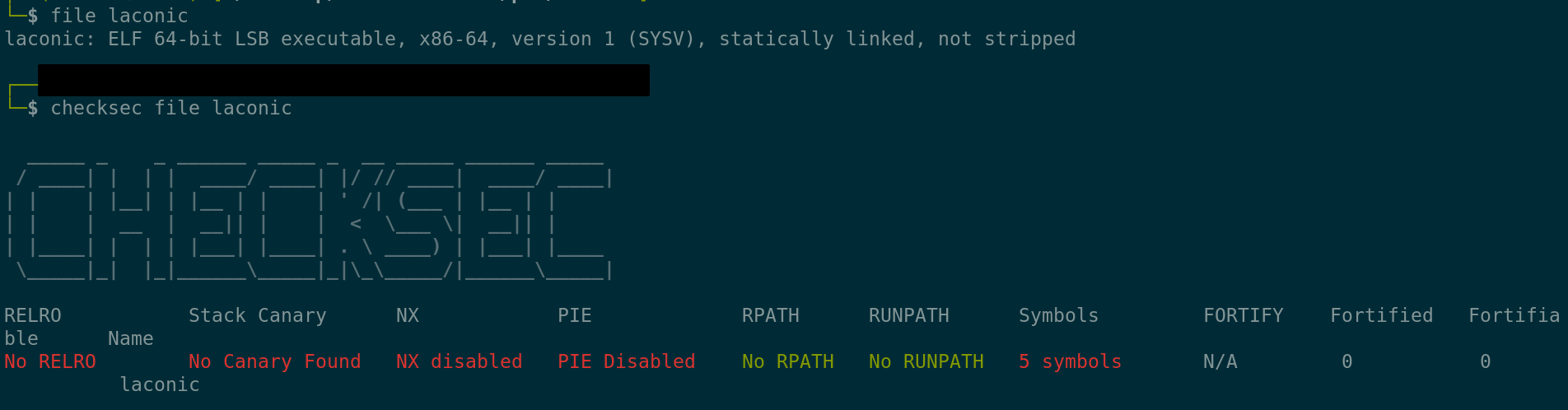The image size is (1568, 410).
Task: Click the "file laconic" command text
Action: click(x=119, y=16)
